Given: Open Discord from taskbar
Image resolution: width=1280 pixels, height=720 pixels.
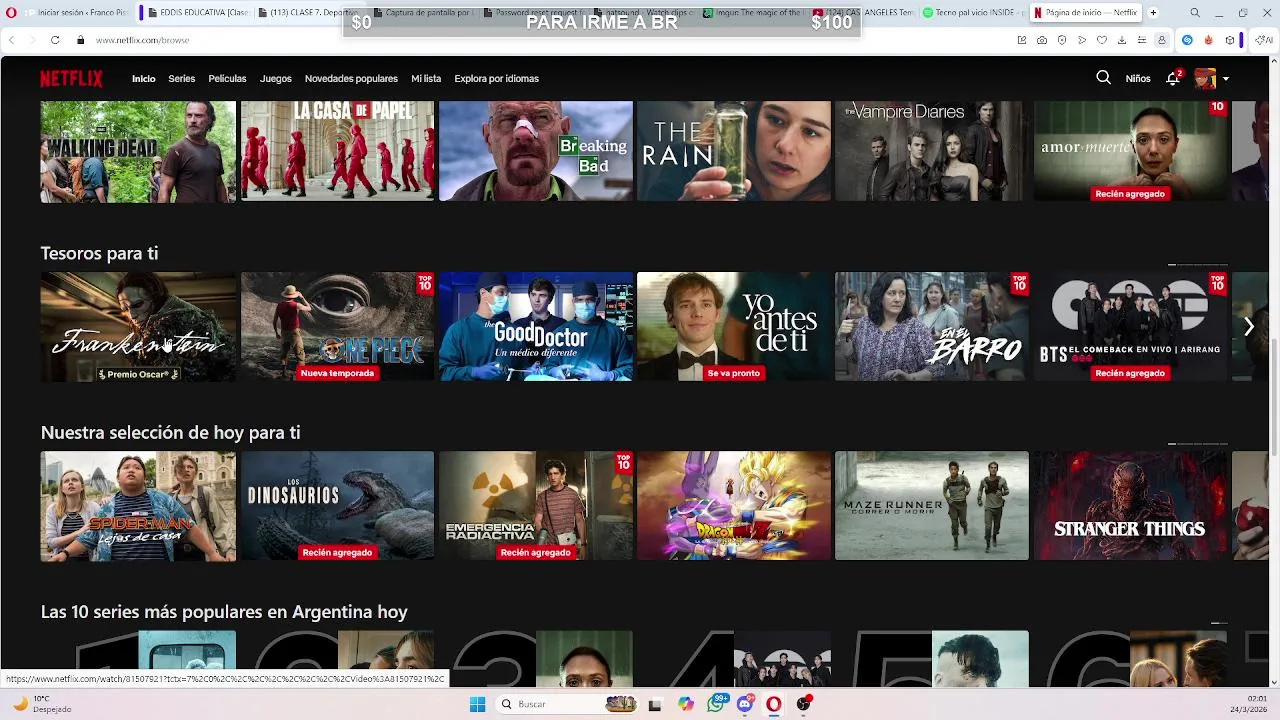Looking at the screenshot, I should click(745, 704).
